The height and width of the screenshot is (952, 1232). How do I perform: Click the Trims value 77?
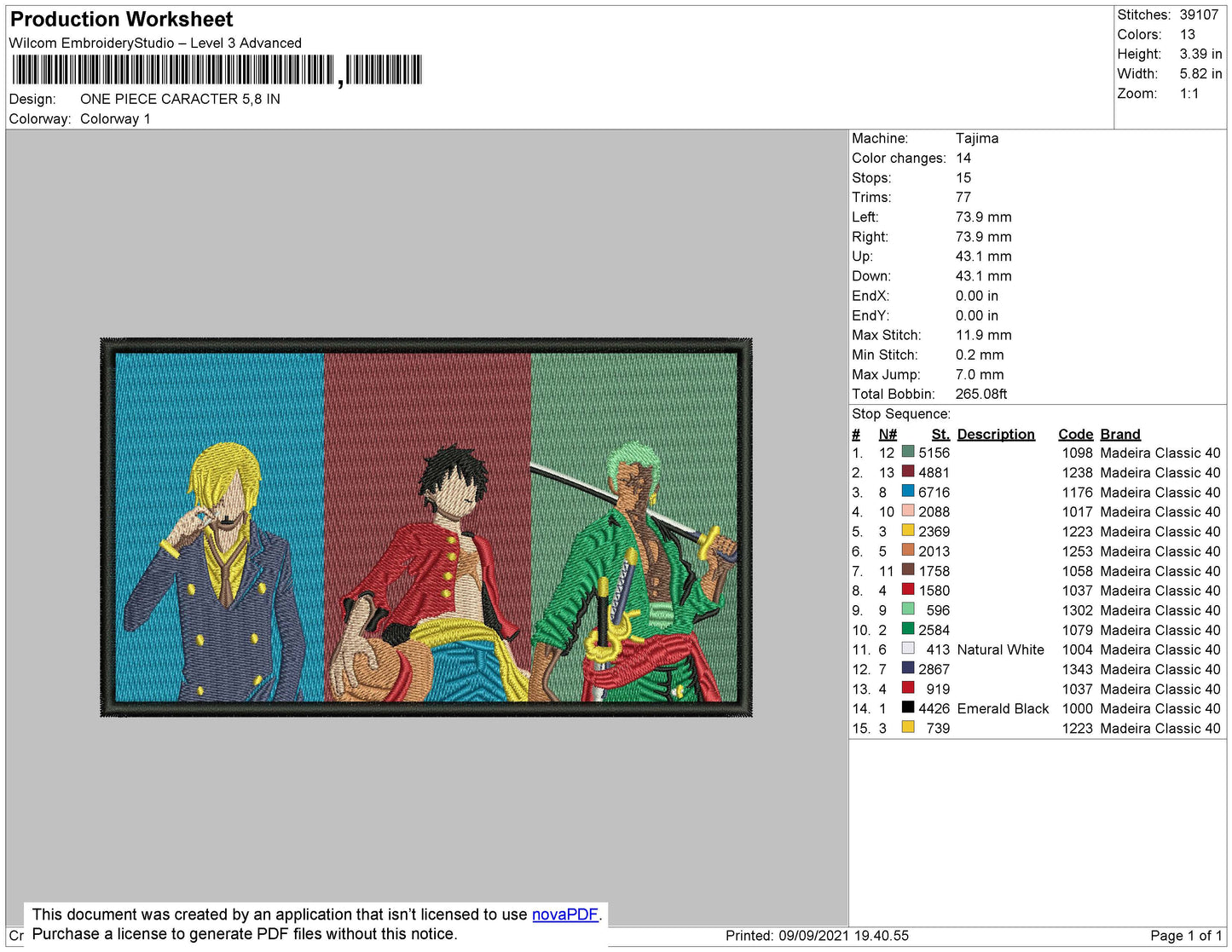coord(963,197)
